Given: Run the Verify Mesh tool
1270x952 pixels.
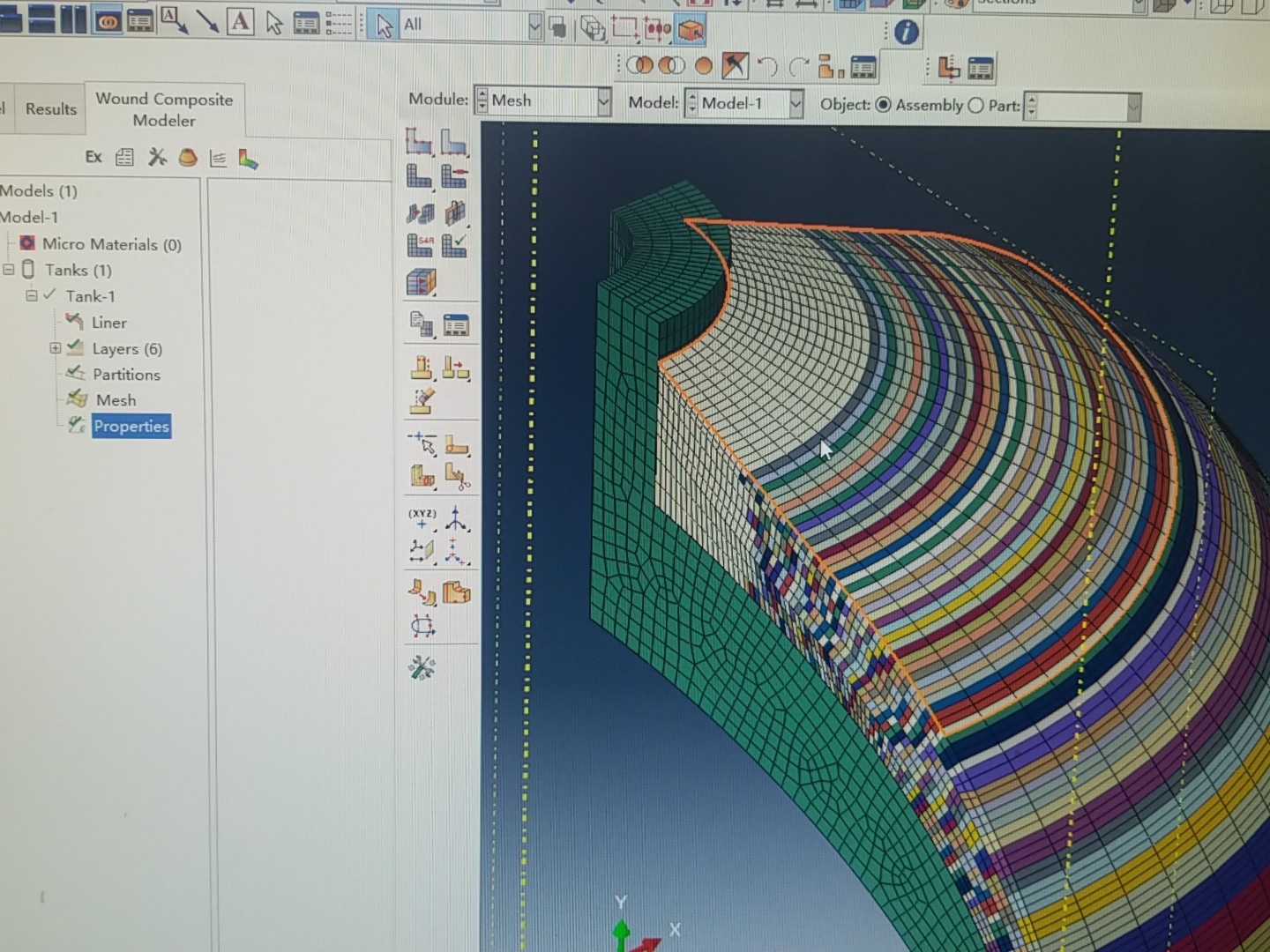Looking at the screenshot, I should (x=453, y=245).
